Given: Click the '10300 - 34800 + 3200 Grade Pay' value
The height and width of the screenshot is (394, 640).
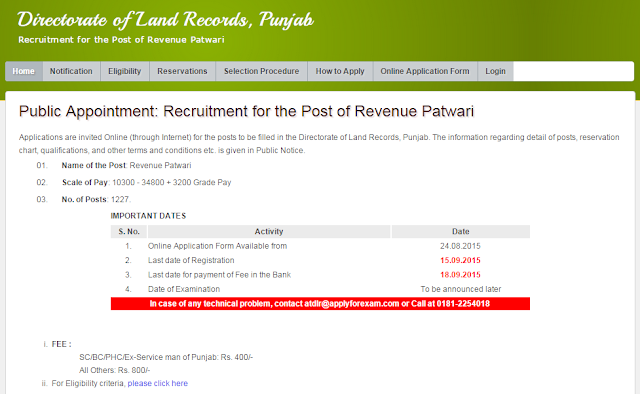Looking at the screenshot, I should click(x=172, y=183).
